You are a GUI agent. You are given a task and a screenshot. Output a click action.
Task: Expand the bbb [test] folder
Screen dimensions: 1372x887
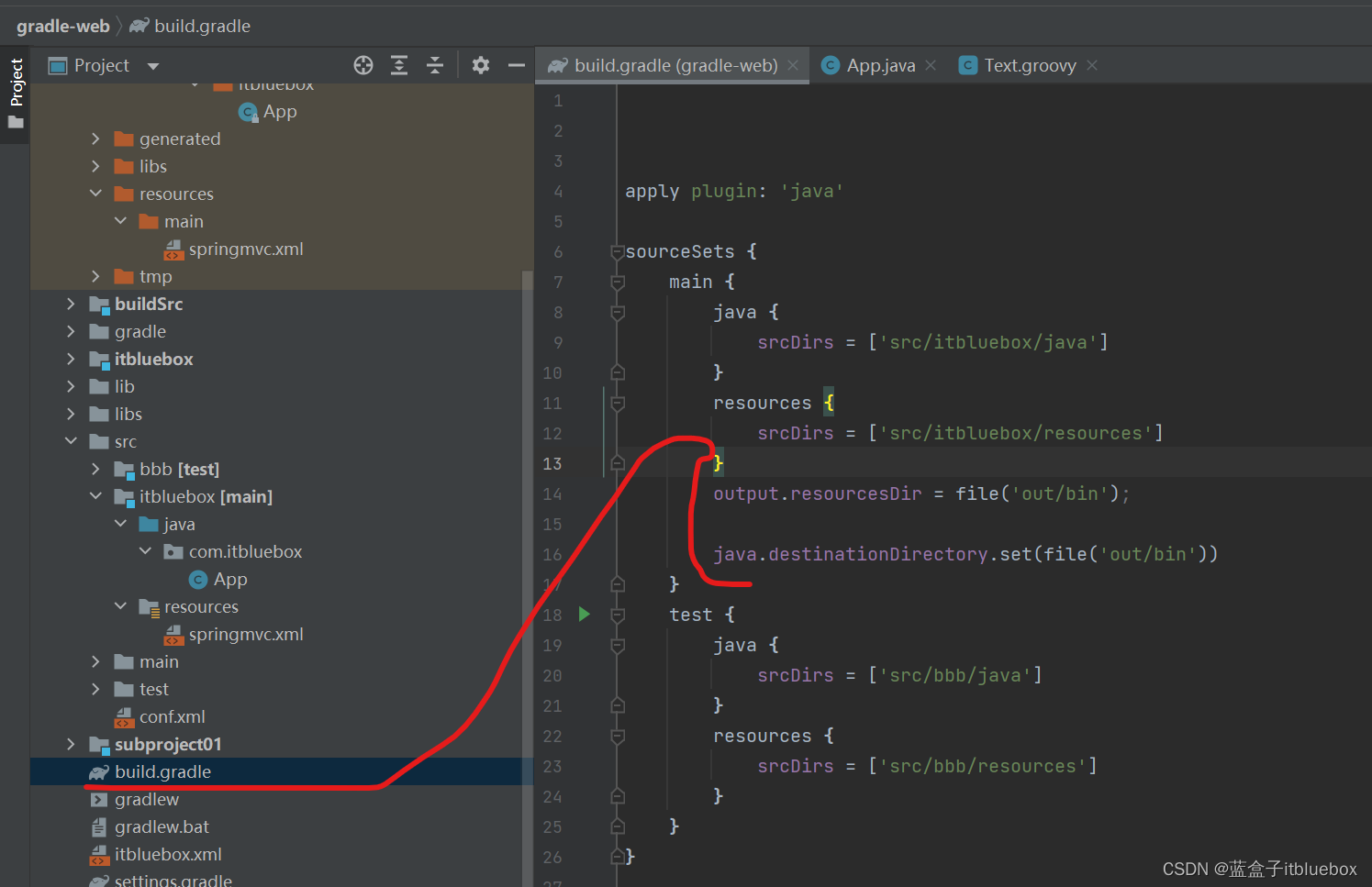(95, 469)
